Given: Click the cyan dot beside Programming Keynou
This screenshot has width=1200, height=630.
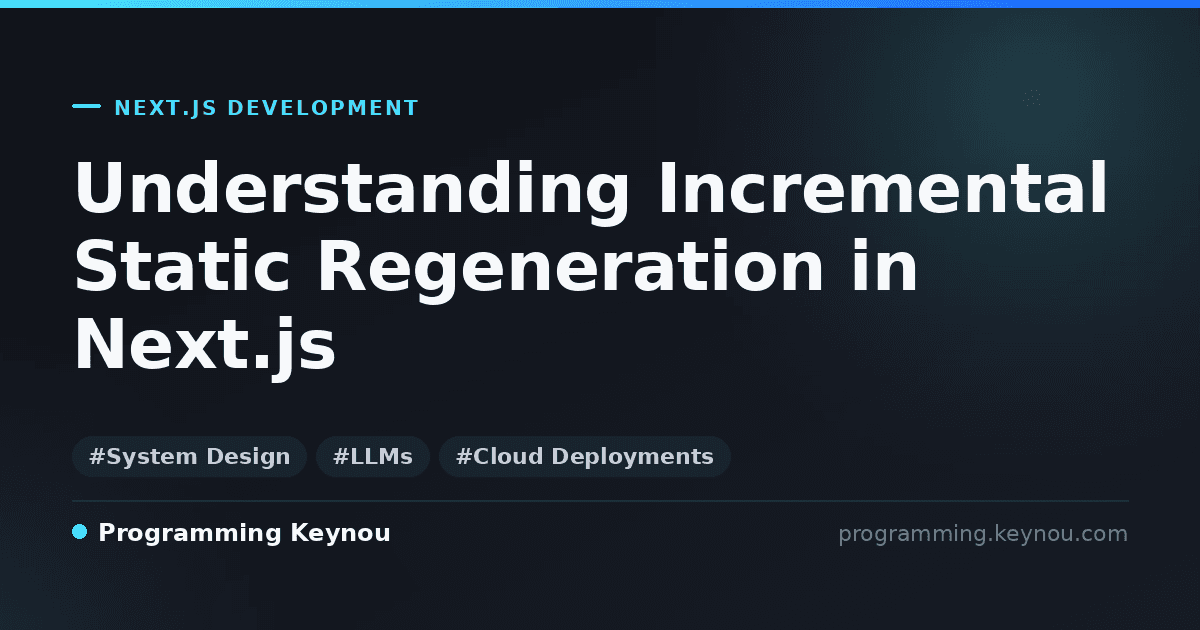Looking at the screenshot, I should [80, 532].
